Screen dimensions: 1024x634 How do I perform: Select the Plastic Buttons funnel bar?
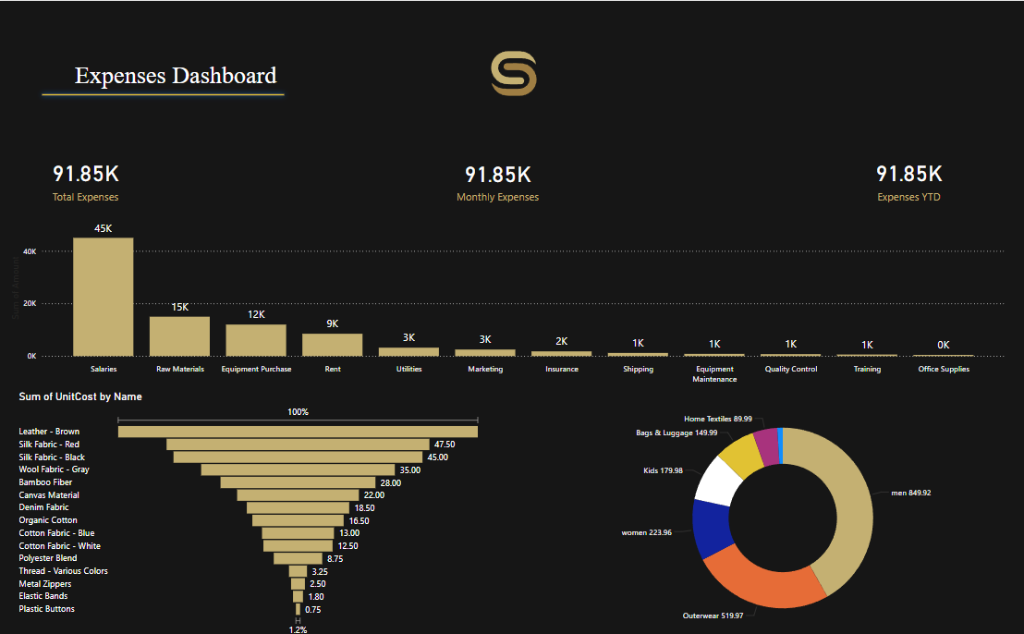point(297,608)
